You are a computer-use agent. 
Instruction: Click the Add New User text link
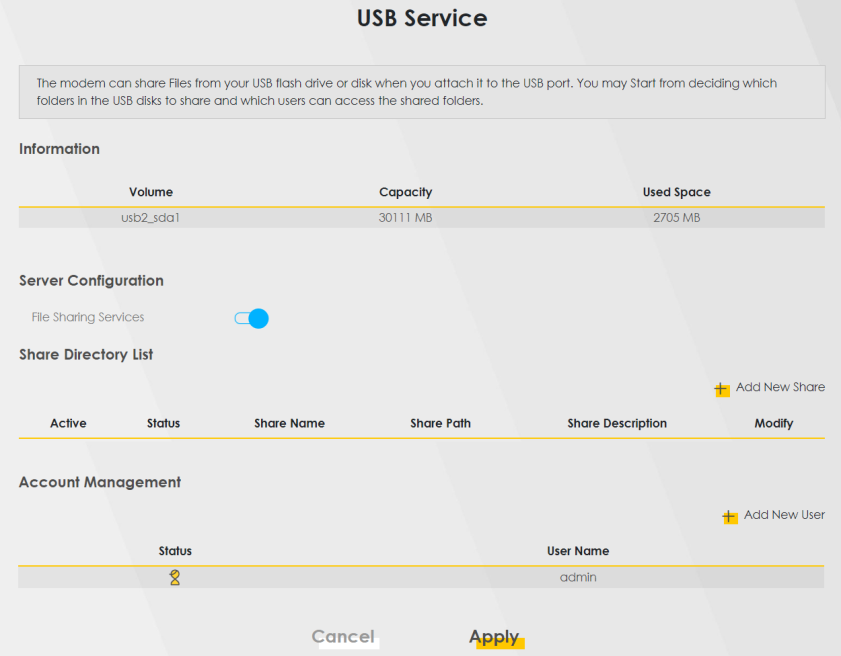tap(784, 515)
